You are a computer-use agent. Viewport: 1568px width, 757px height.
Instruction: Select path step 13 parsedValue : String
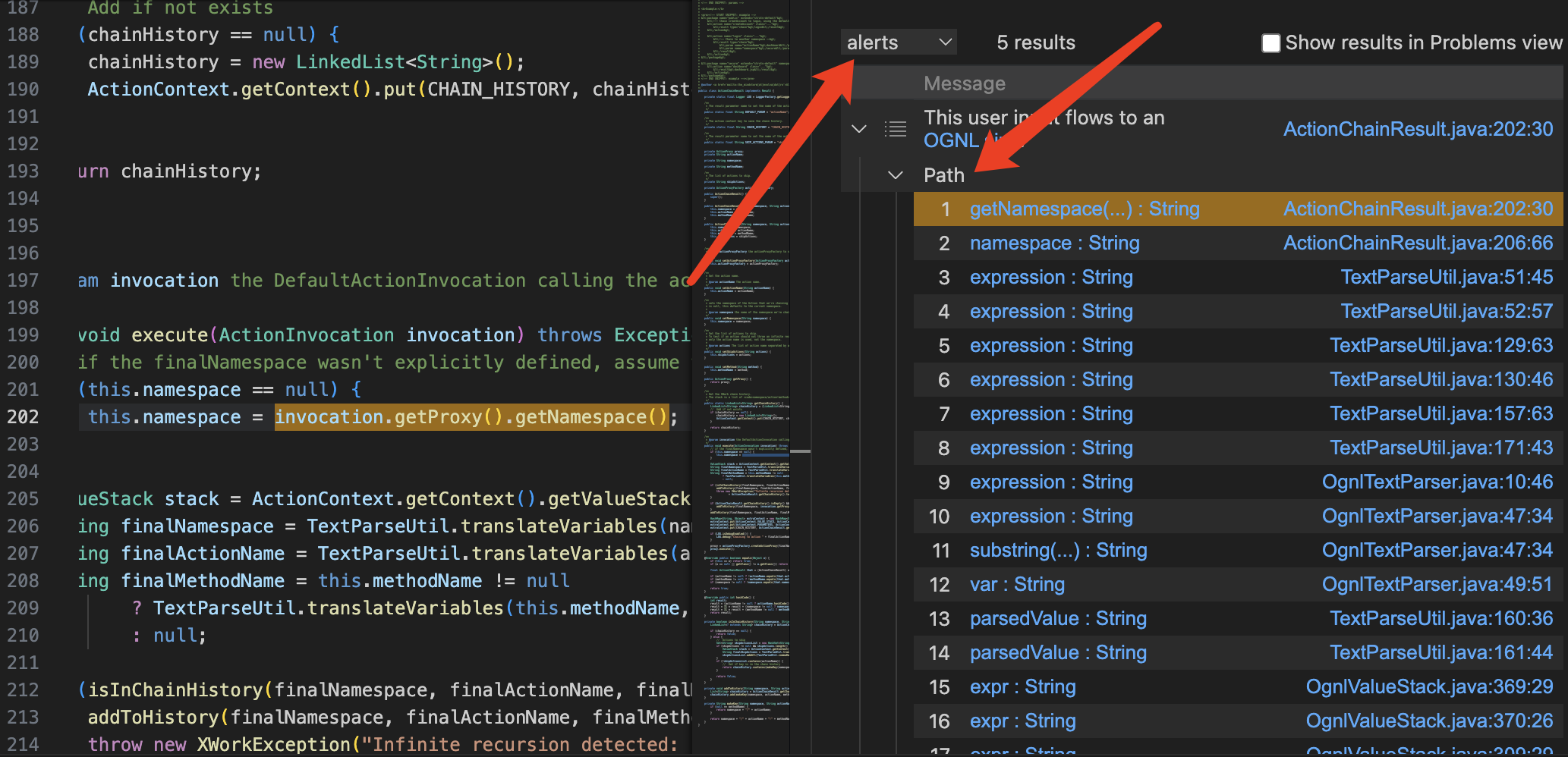pyautogui.click(x=1058, y=618)
